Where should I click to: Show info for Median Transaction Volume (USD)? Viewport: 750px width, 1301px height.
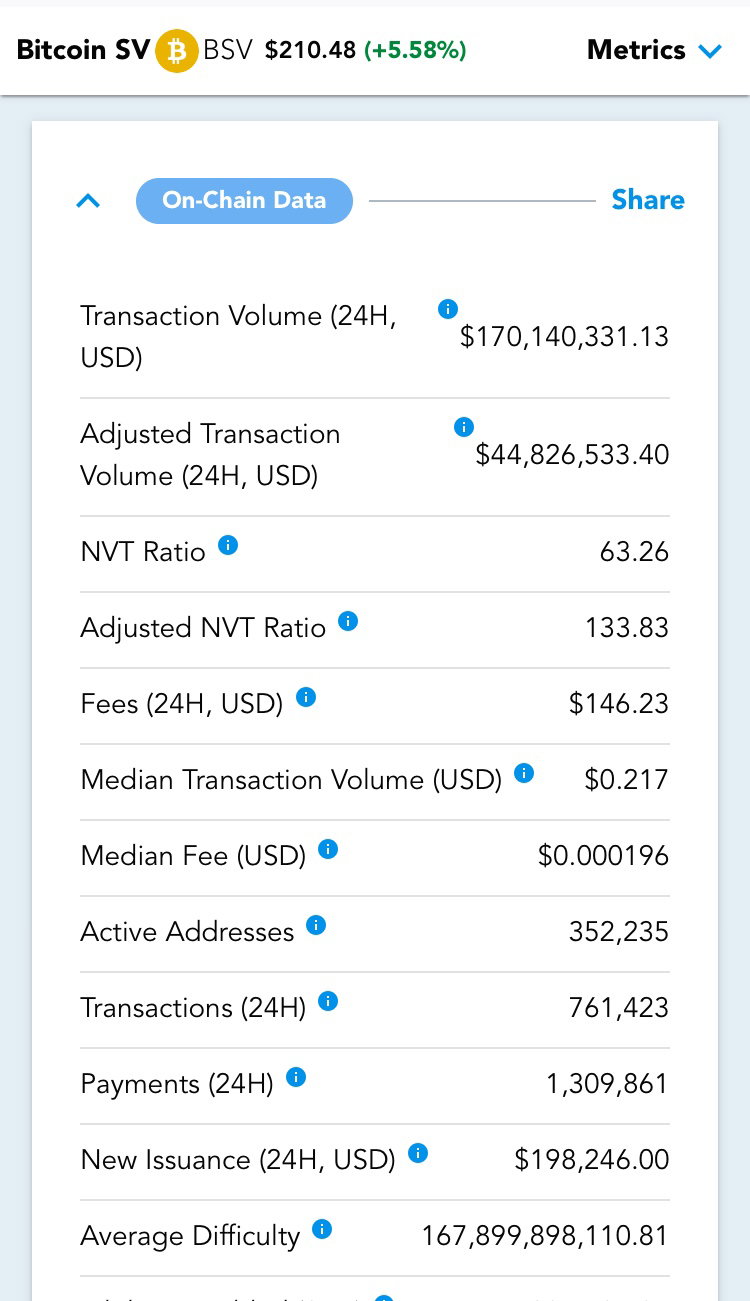click(524, 773)
